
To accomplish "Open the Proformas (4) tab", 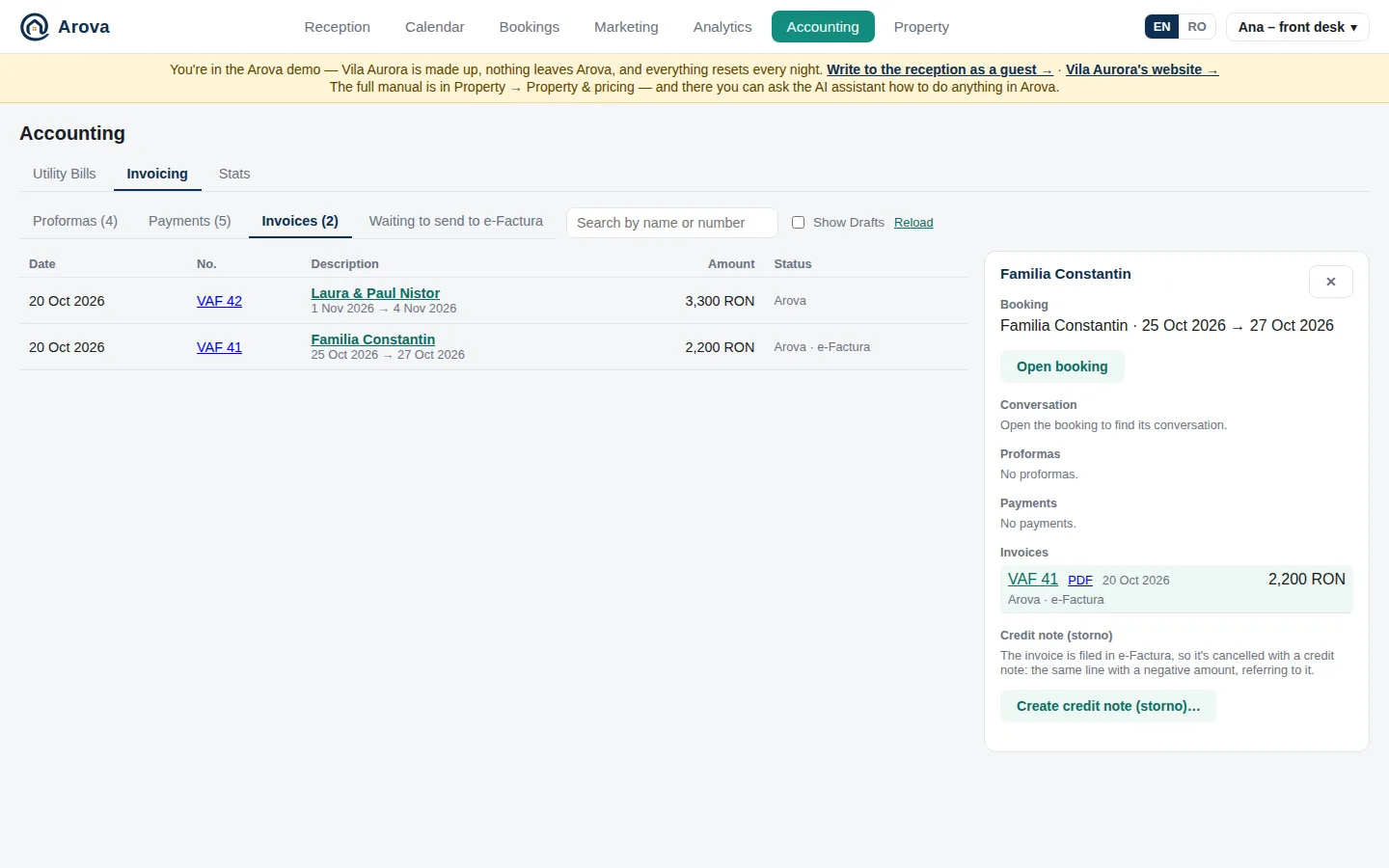I will click(x=75, y=221).
